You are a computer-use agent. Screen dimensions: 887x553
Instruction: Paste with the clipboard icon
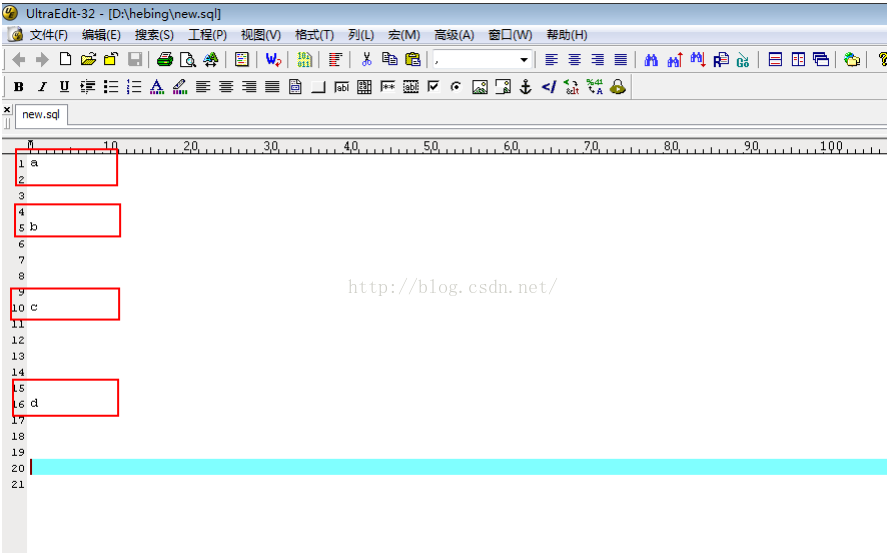coord(414,59)
